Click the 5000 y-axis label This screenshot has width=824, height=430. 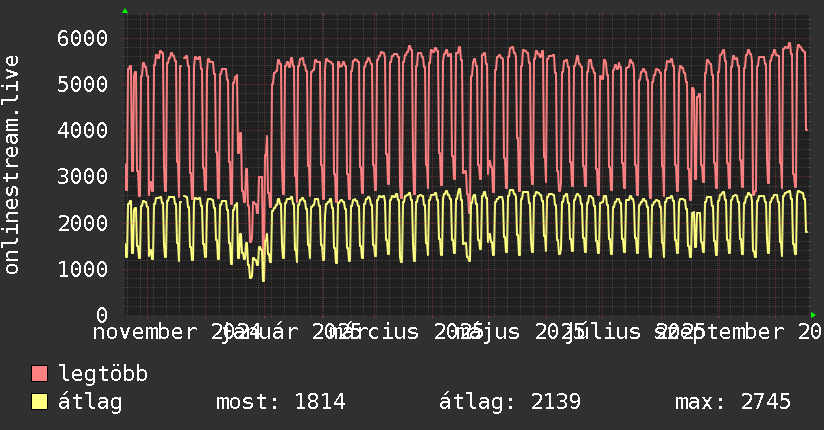point(83,84)
